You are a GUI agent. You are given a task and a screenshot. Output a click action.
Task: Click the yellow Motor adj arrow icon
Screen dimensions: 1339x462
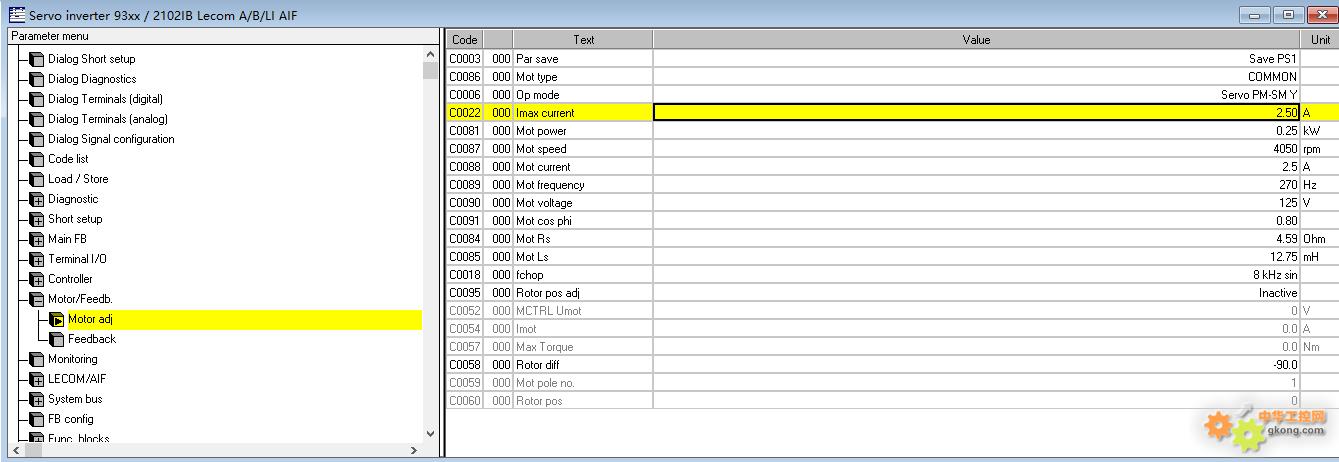(x=57, y=319)
